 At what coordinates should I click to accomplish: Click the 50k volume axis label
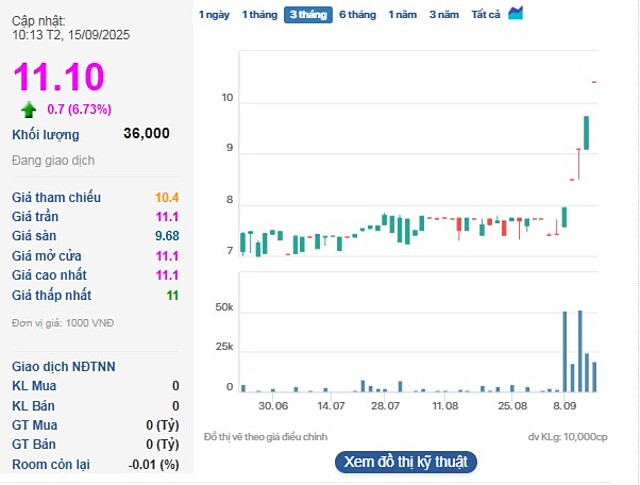[224, 309]
